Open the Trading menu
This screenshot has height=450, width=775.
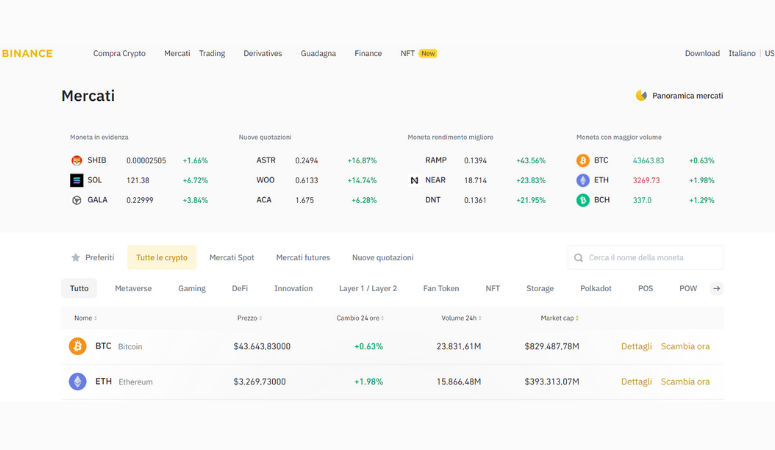point(212,53)
